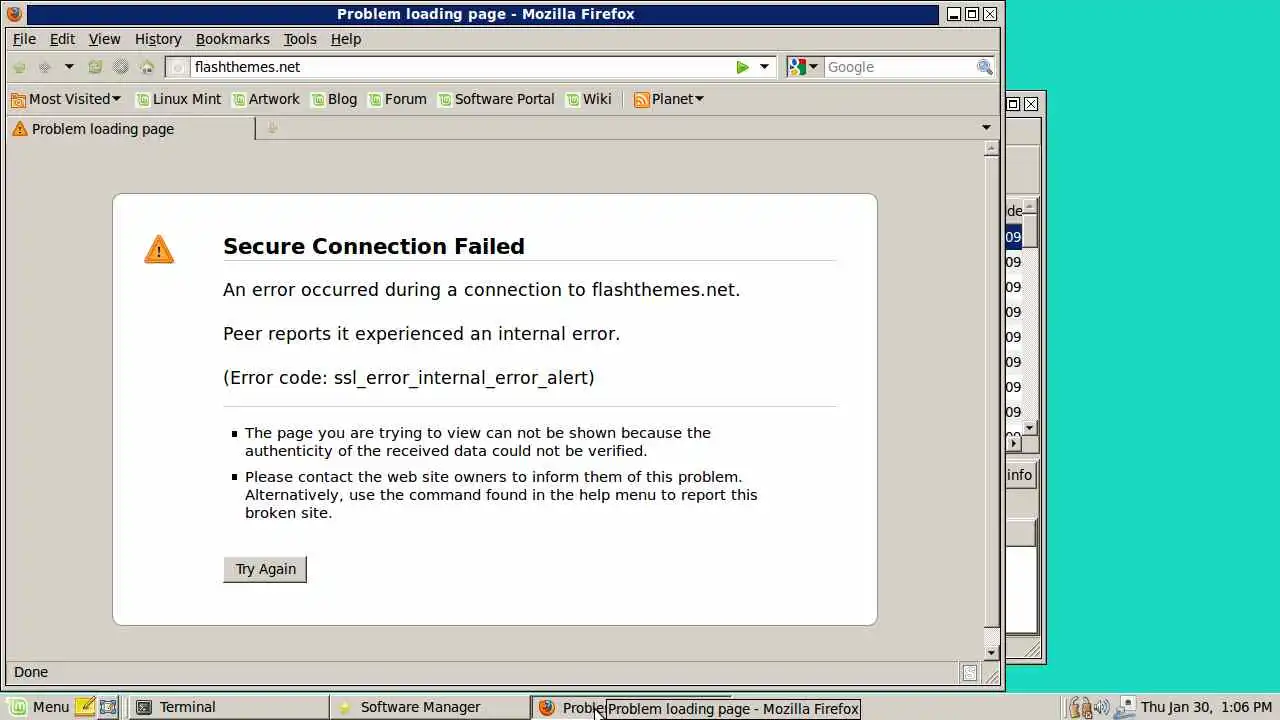Select the highlighted 09 row in background window
Image resolution: width=1280 pixels, height=720 pixels.
(1013, 237)
